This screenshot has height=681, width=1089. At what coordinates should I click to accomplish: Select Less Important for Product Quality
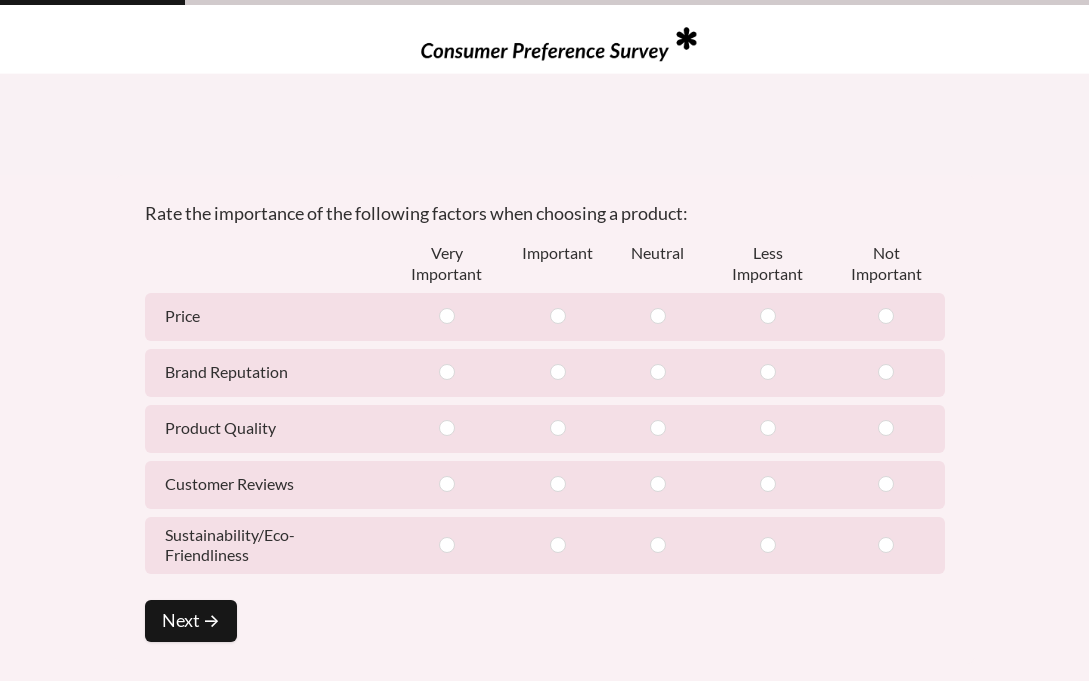tap(768, 428)
